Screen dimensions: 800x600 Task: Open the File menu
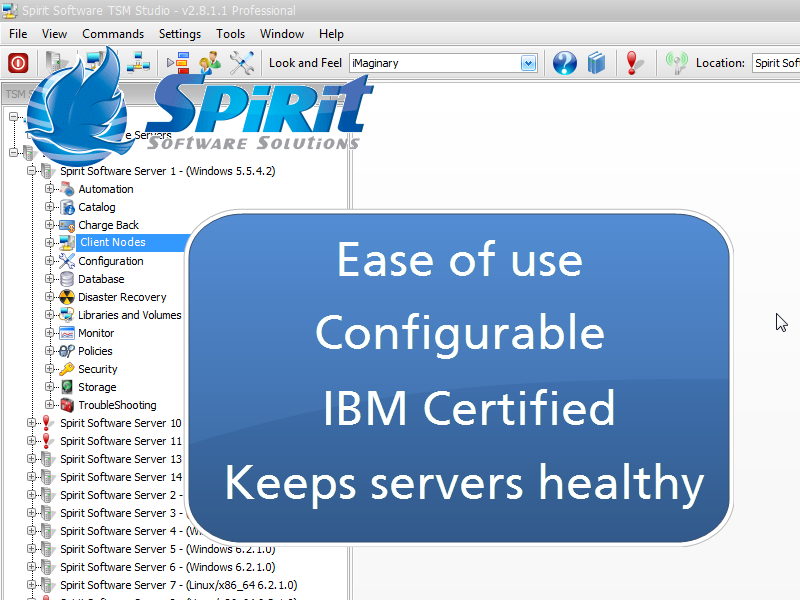coord(18,34)
